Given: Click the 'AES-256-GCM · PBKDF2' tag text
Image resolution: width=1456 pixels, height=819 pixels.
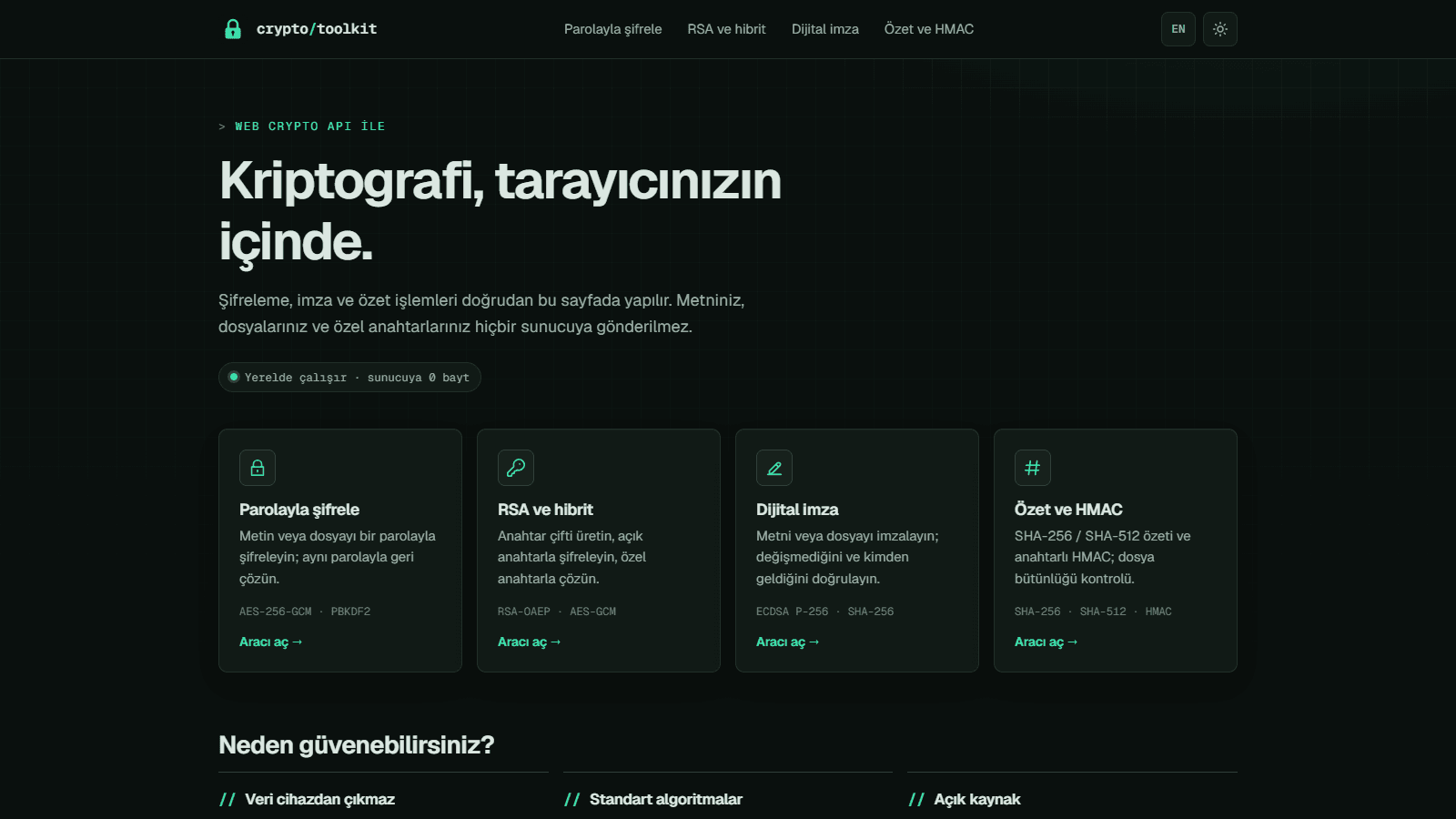Looking at the screenshot, I should point(305,612).
